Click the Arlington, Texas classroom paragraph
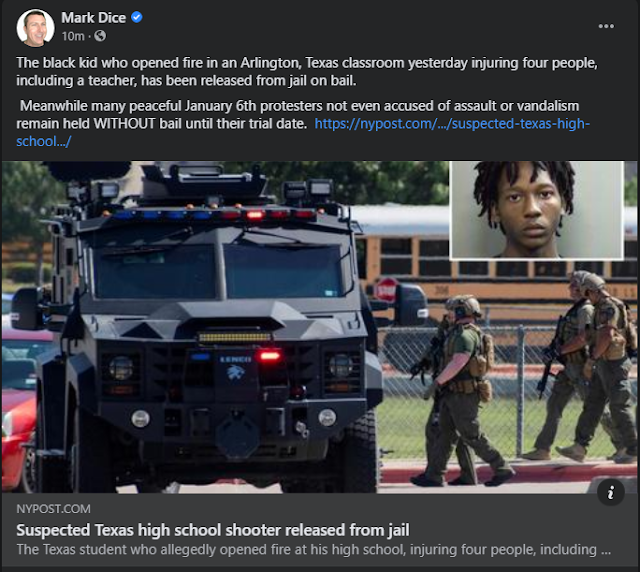The height and width of the screenshot is (572, 640). [x=307, y=71]
